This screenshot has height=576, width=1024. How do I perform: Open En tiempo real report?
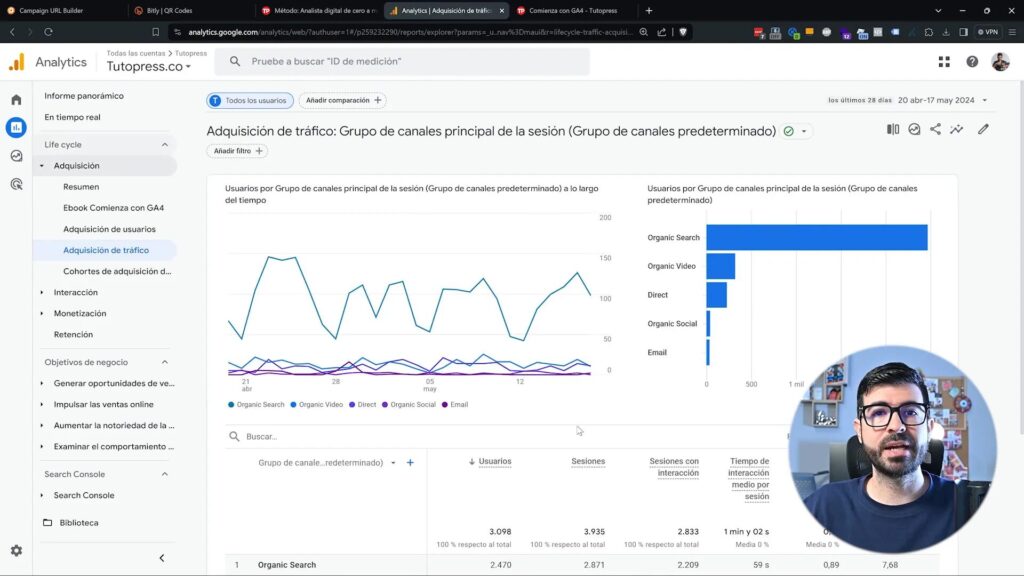tap(72, 117)
